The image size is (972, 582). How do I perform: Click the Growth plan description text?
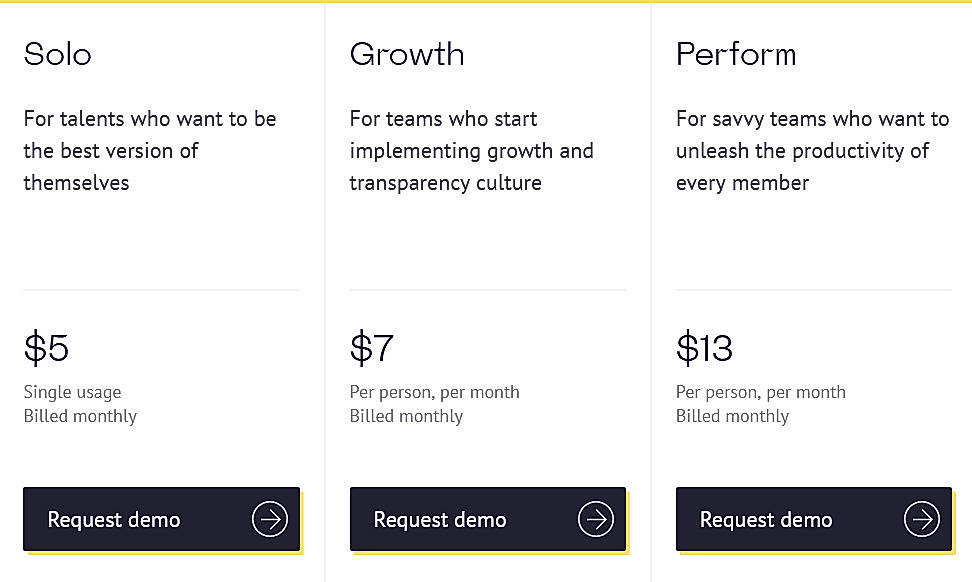(471, 150)
